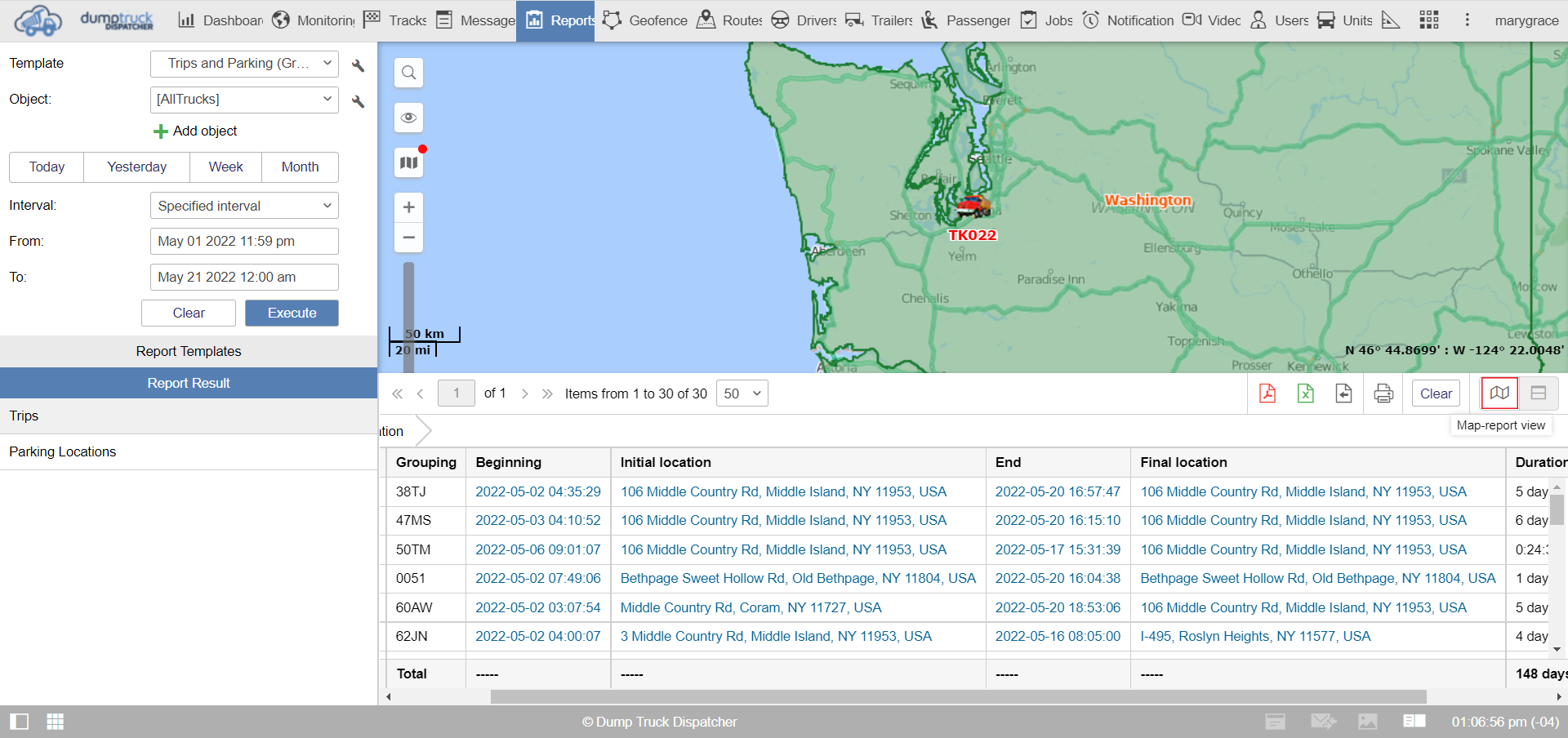
Task: Click the print report icon
Action: (1383, 393)
